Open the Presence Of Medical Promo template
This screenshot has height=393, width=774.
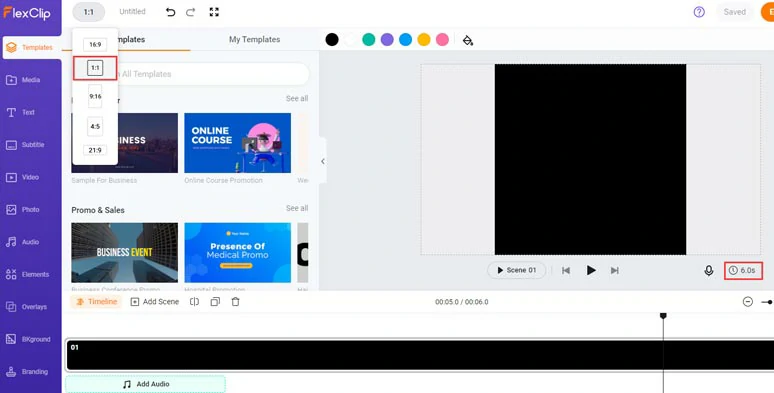click(x=237, y=252)
